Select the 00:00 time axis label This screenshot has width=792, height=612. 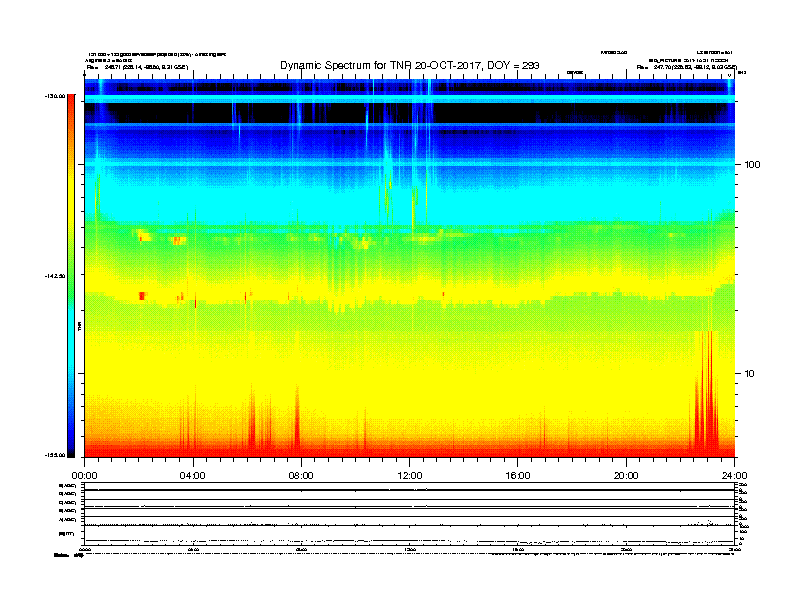coord(84,476)
